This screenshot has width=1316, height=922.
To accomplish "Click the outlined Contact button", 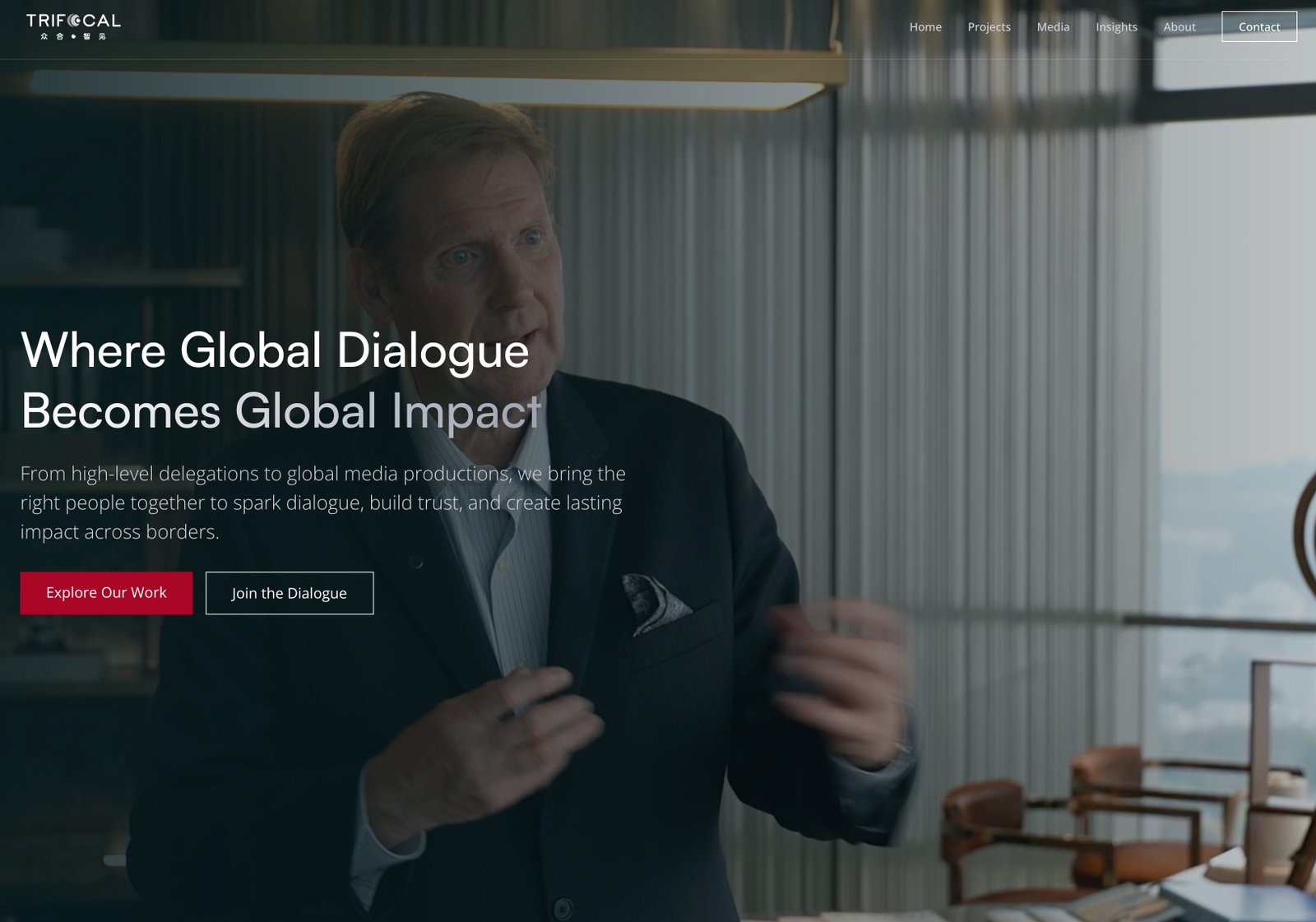I will (1259, 26).
